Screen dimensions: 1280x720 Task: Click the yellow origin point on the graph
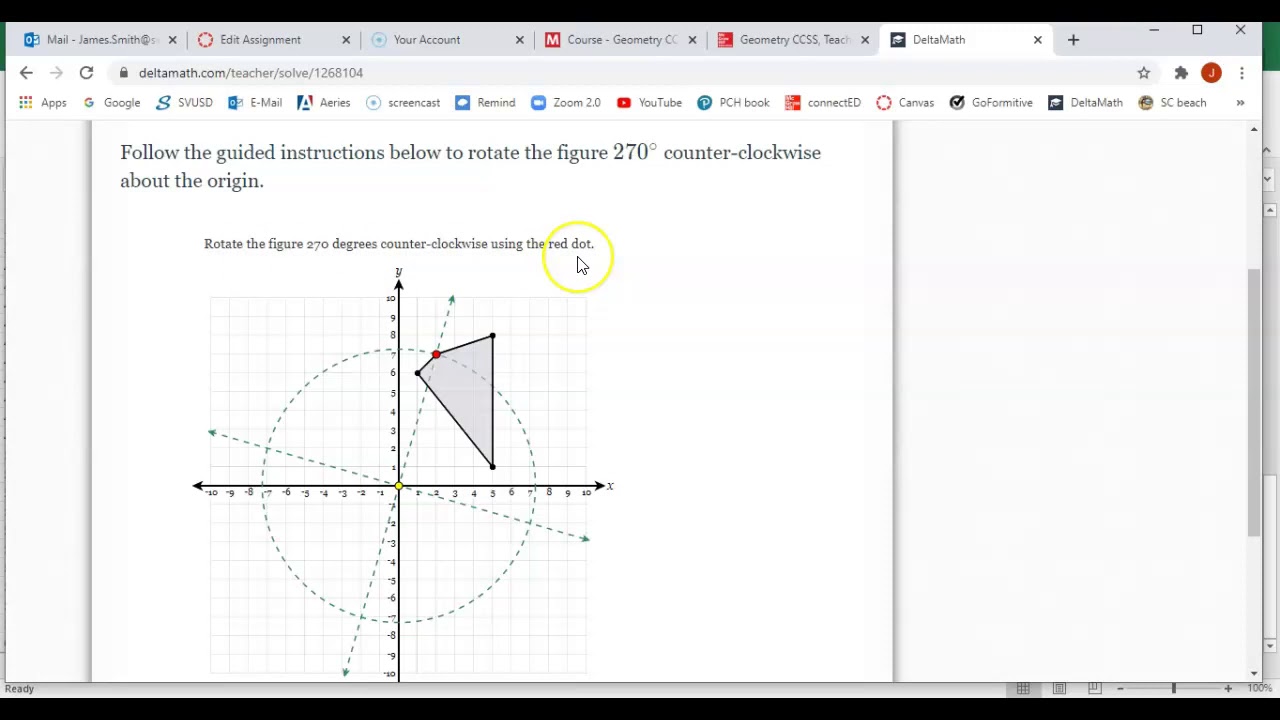399,487
